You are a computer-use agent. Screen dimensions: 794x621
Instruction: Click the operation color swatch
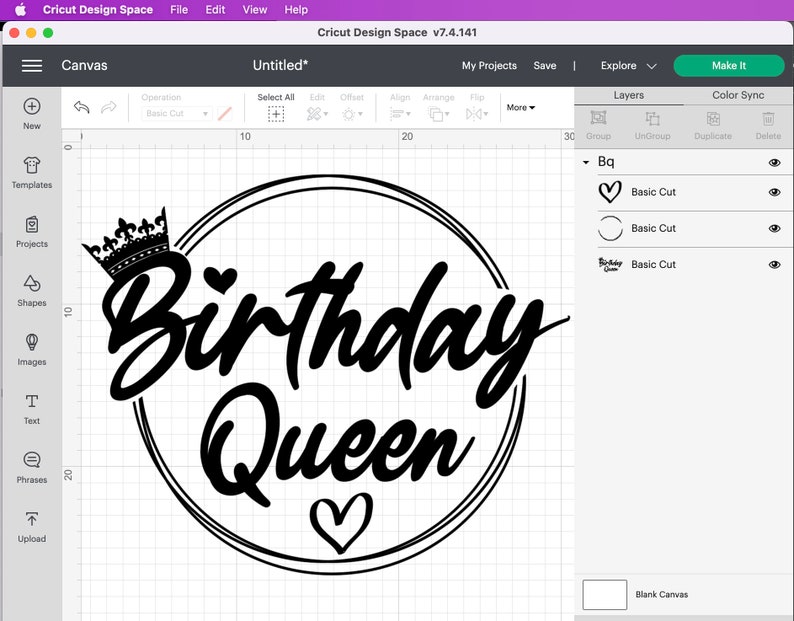tap(224, 113)
